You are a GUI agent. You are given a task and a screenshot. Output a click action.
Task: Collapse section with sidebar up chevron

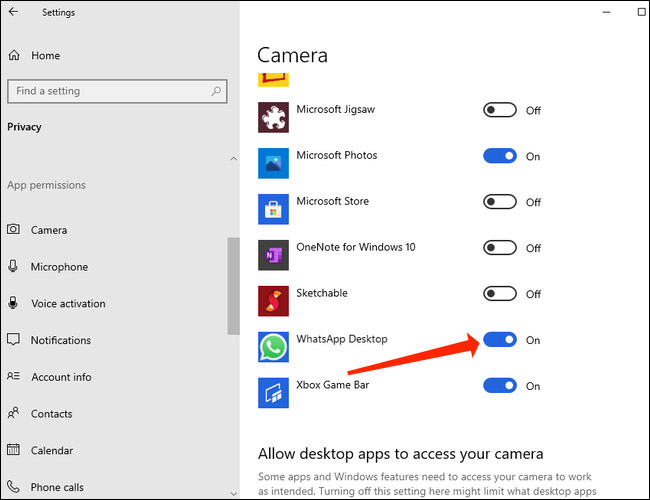(233, 159)
